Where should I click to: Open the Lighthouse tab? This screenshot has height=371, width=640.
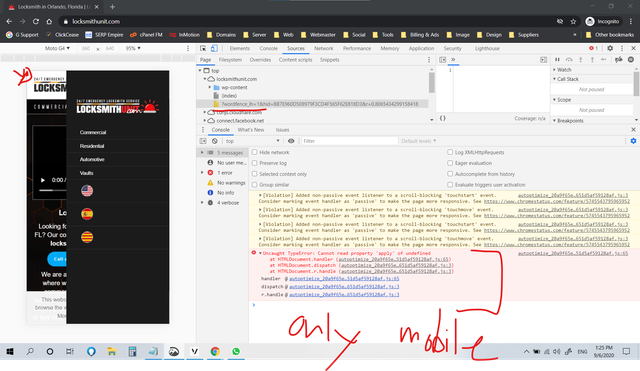click(x=487, y=48)
